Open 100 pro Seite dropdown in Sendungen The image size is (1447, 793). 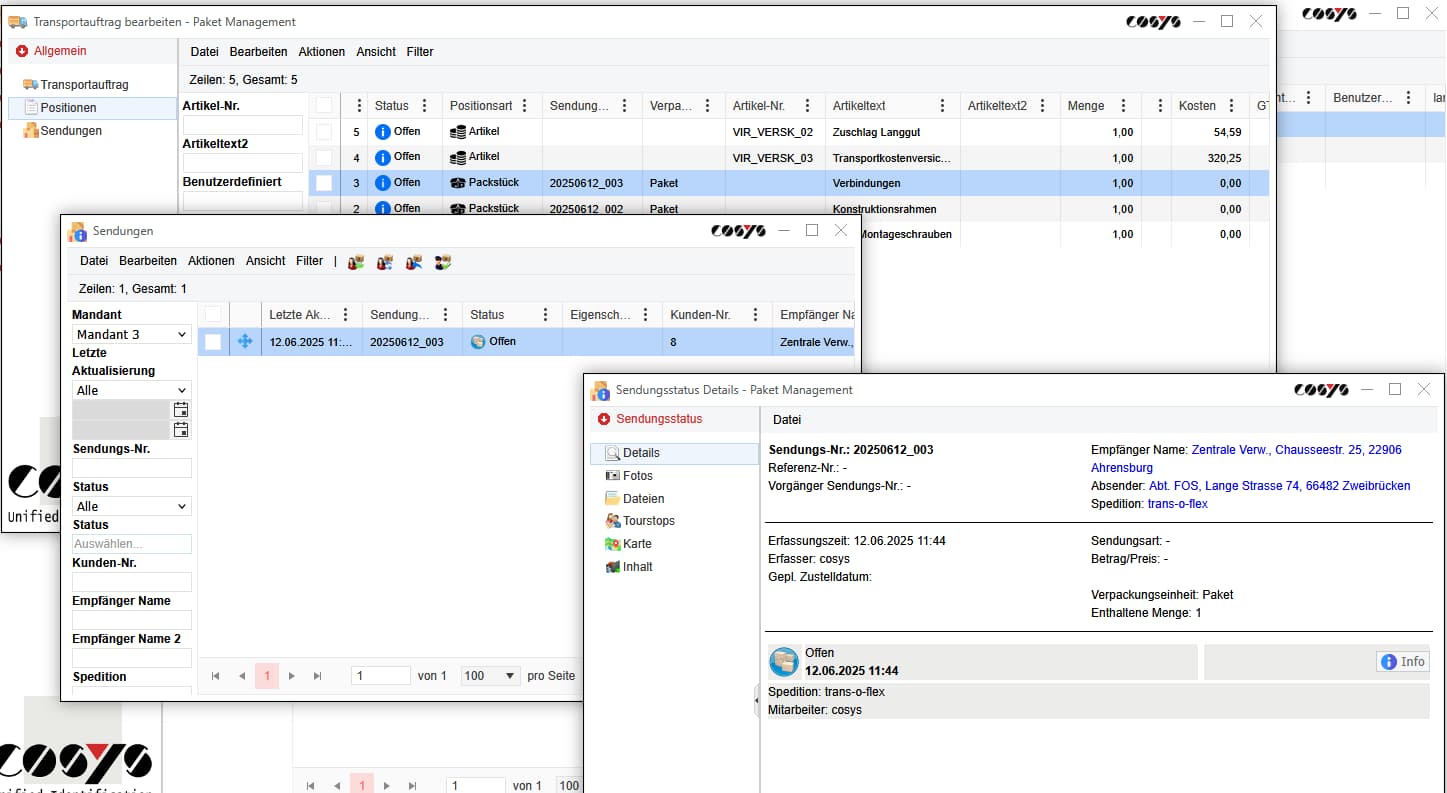click(491, 676)
